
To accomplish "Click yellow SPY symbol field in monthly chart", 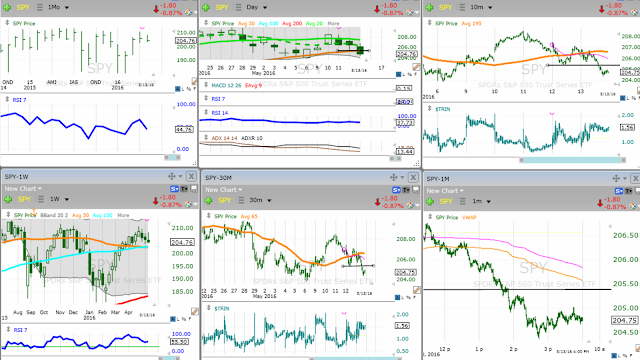I will pos(23,7).
